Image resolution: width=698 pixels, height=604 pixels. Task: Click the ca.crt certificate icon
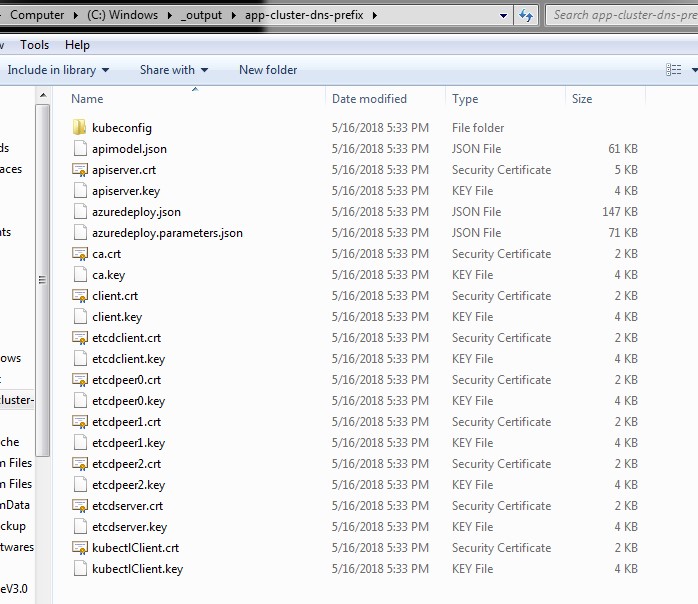(x=80, y=254)
